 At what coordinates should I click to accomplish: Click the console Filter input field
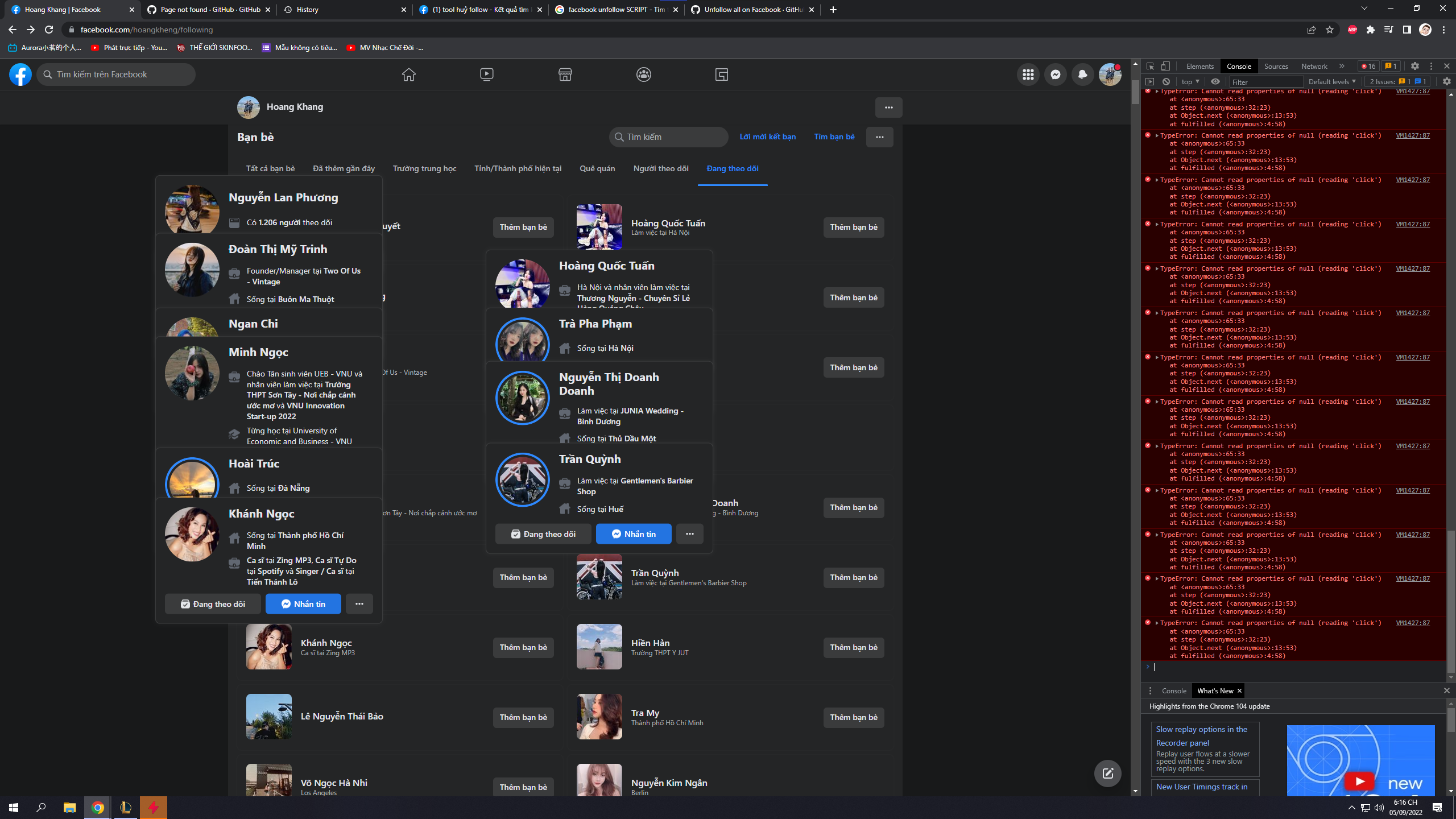click(1266, 81)
